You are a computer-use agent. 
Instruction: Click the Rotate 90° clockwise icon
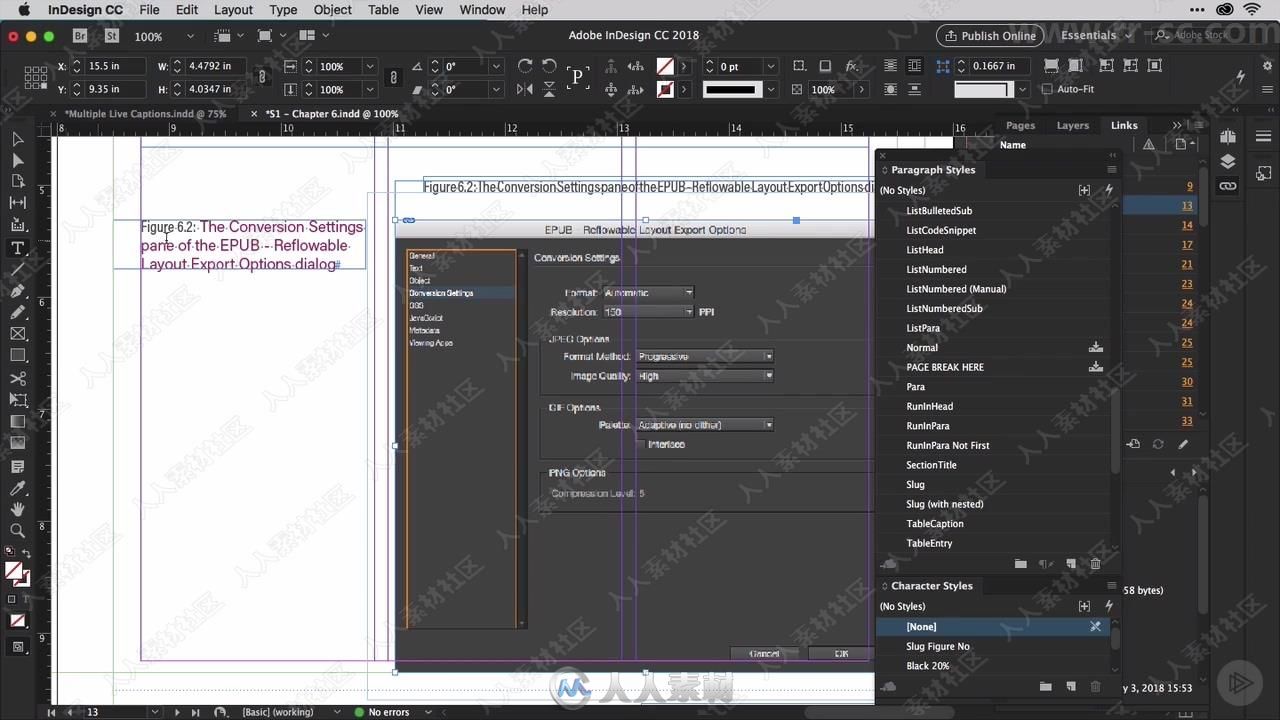[524, 66]
